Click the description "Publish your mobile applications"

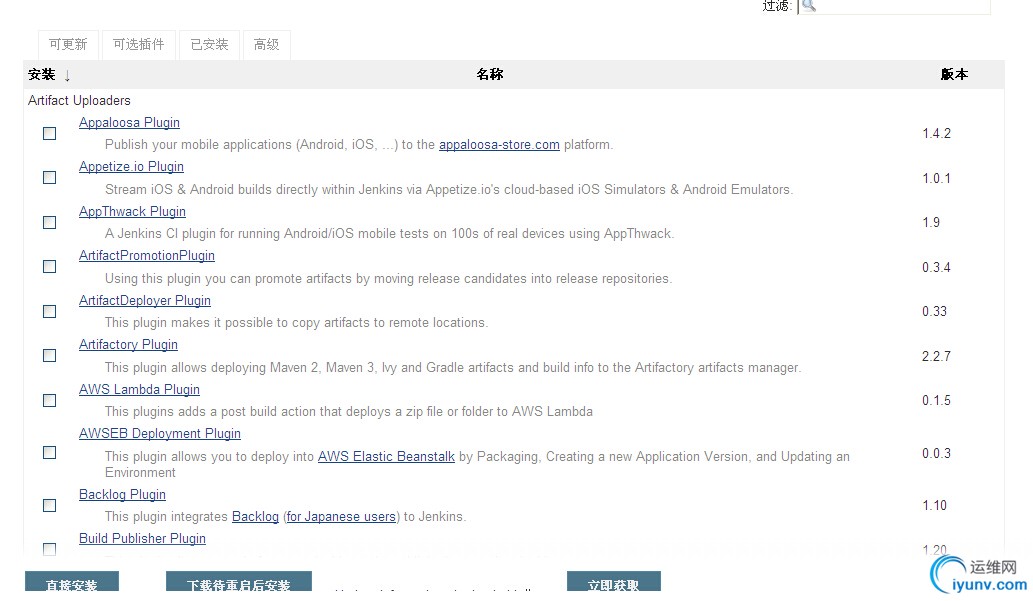pos(359,145)
